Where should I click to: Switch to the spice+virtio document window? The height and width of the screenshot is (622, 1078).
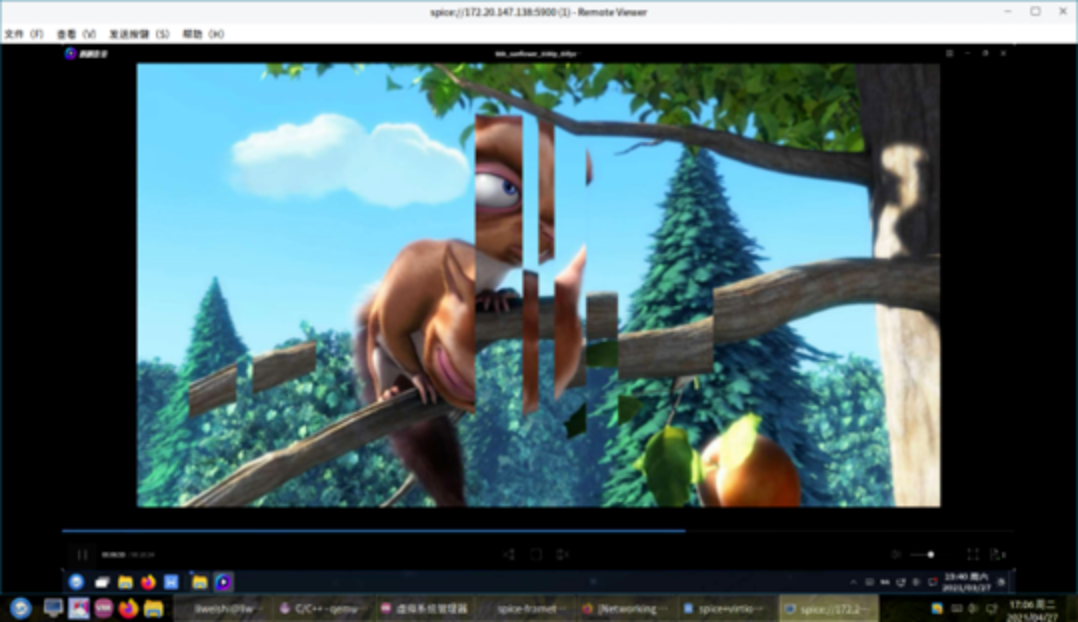pyautogui.click(x=727, y=608)
